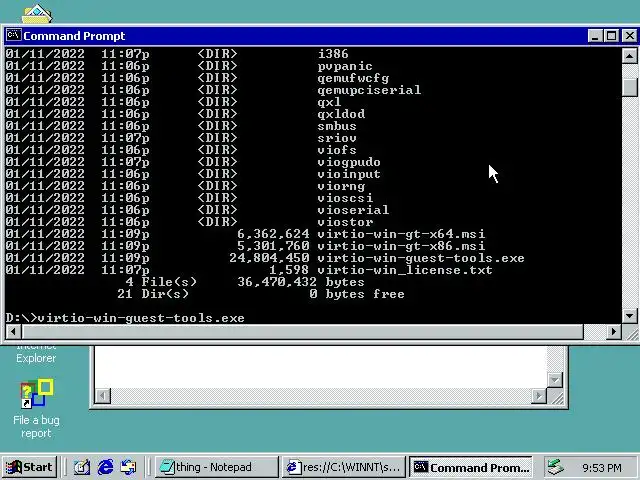This screenshot has height=480, width=640.
Task: Click the 24,804,450 file size value
Action: tap(269, 258)
